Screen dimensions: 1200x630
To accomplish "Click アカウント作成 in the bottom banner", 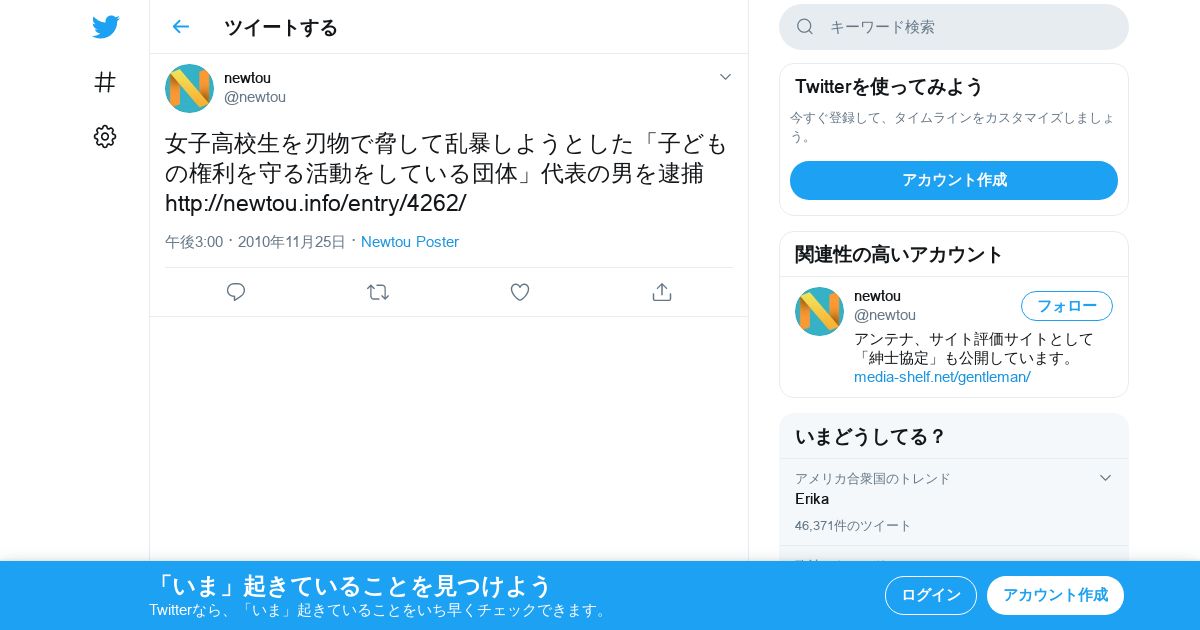I will click(x=1055, y=595).
